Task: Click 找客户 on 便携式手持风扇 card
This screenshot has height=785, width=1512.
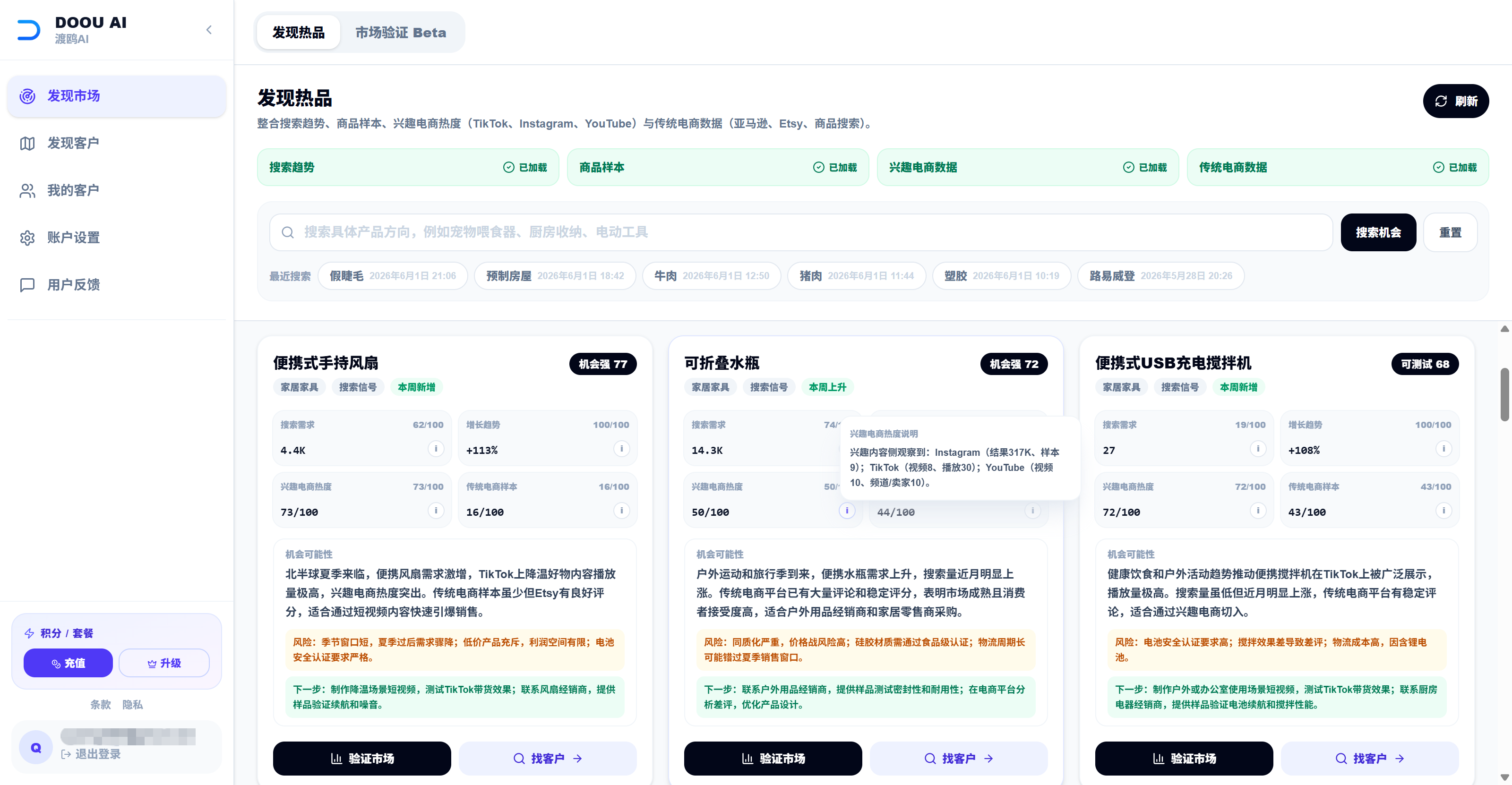Action: [548, 759]
